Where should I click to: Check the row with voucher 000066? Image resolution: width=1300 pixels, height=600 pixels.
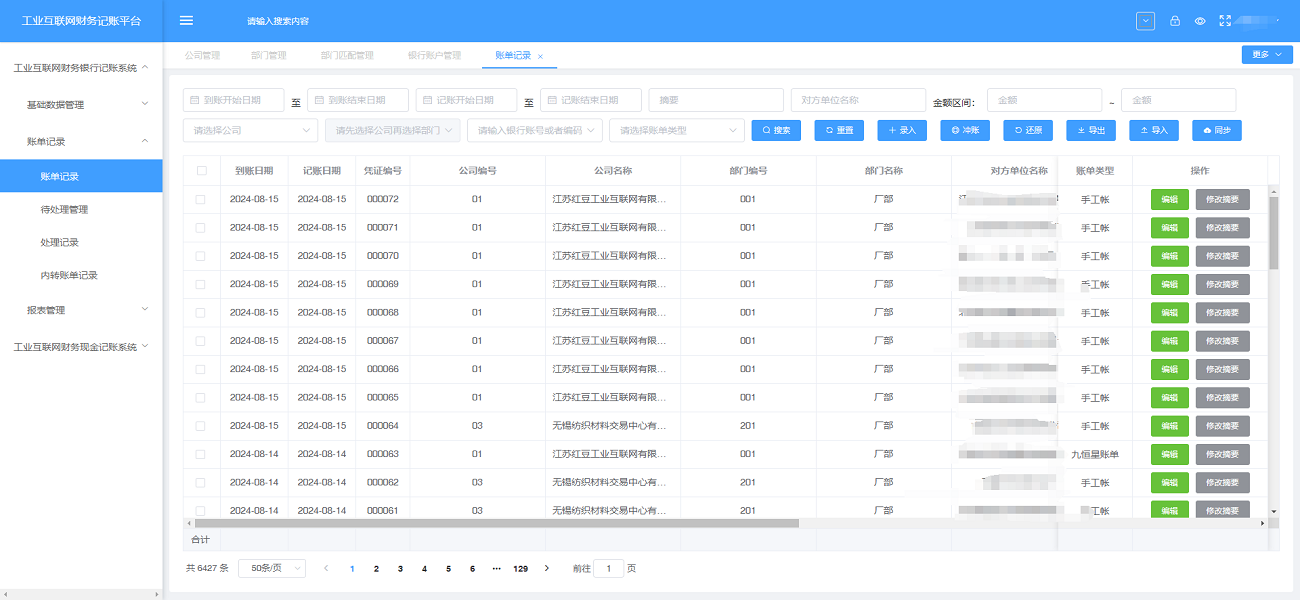pyautogui.click(x=201, y=369)
